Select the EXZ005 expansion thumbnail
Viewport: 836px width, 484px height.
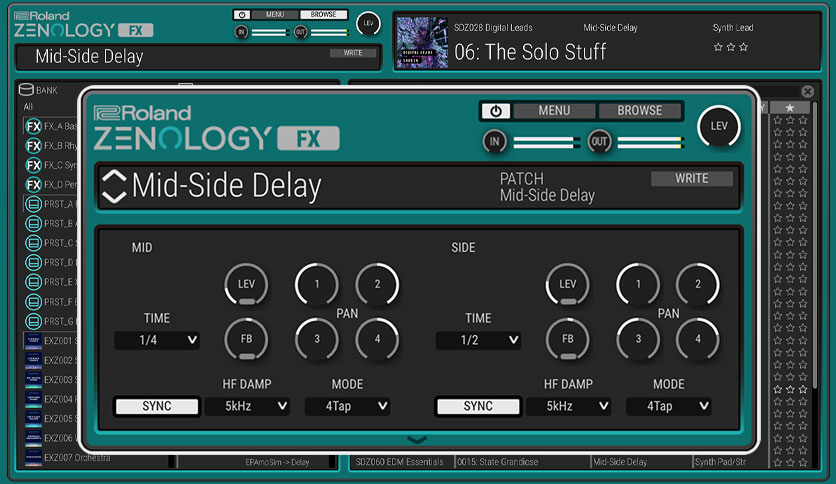(x=34, y=418)
